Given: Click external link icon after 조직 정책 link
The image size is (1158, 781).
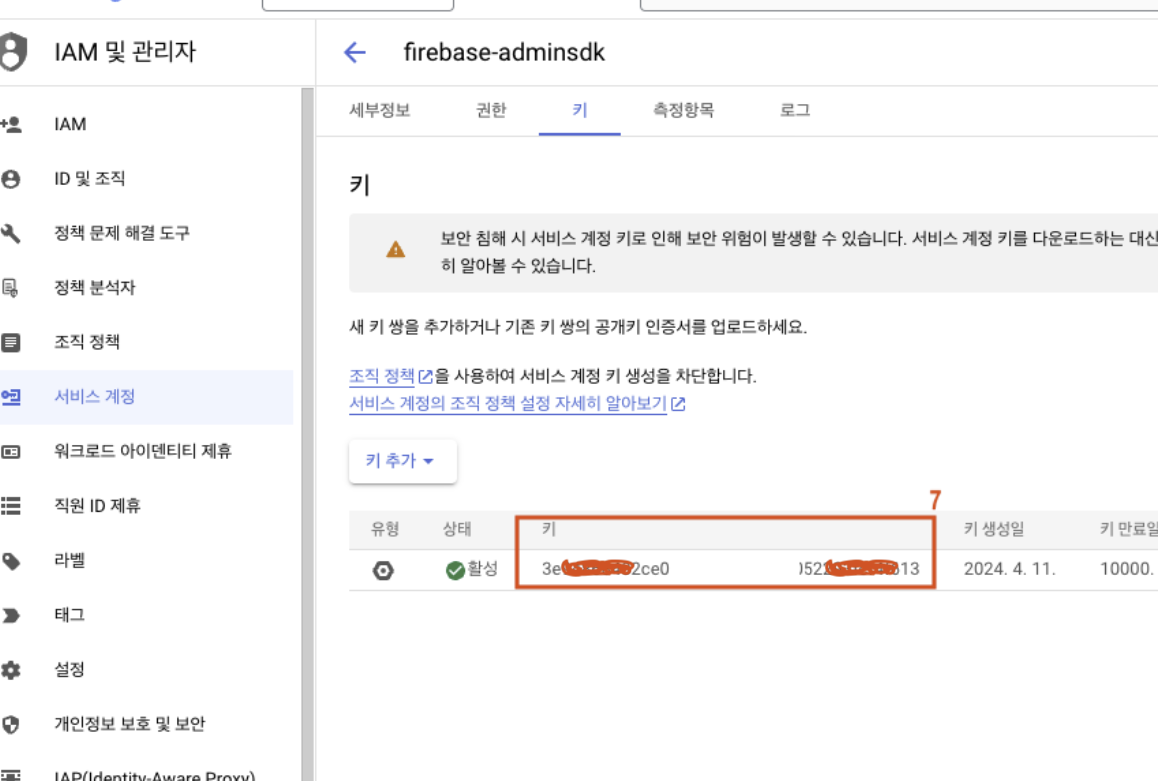Looking at the screenshot, I should click(425, 376).
